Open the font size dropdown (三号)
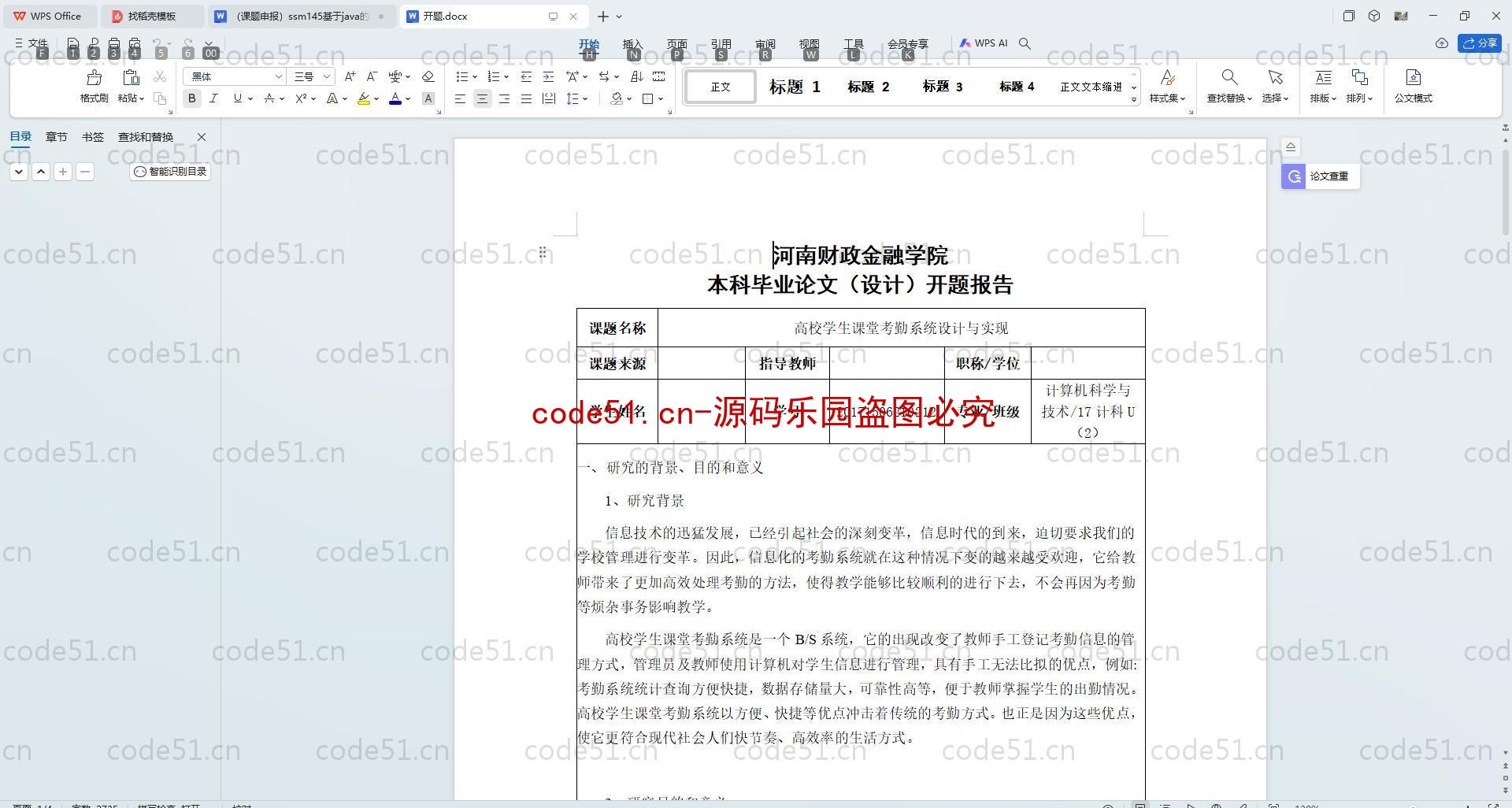The height and width of the screenshot is (808, 1512). (326, 76)
